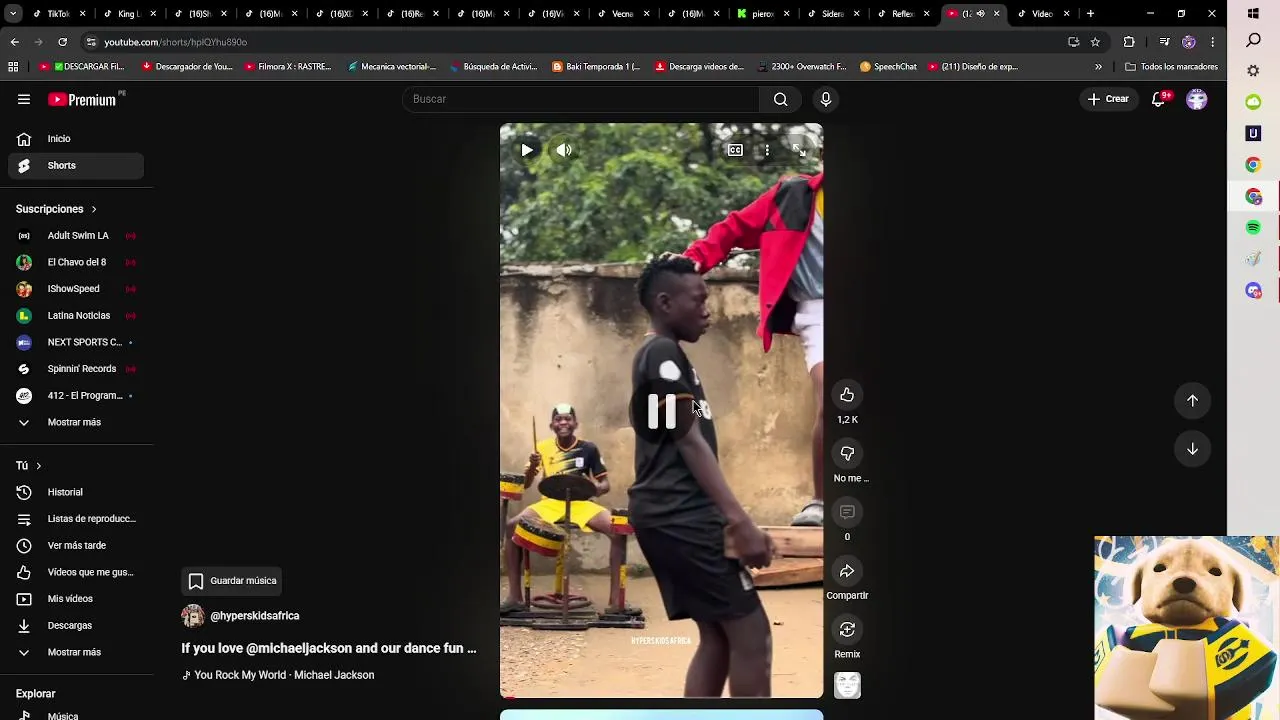Bookmark this page with the star
Image resolution: width=1280 pixels, height=720 pixels.
[1095, 42]
